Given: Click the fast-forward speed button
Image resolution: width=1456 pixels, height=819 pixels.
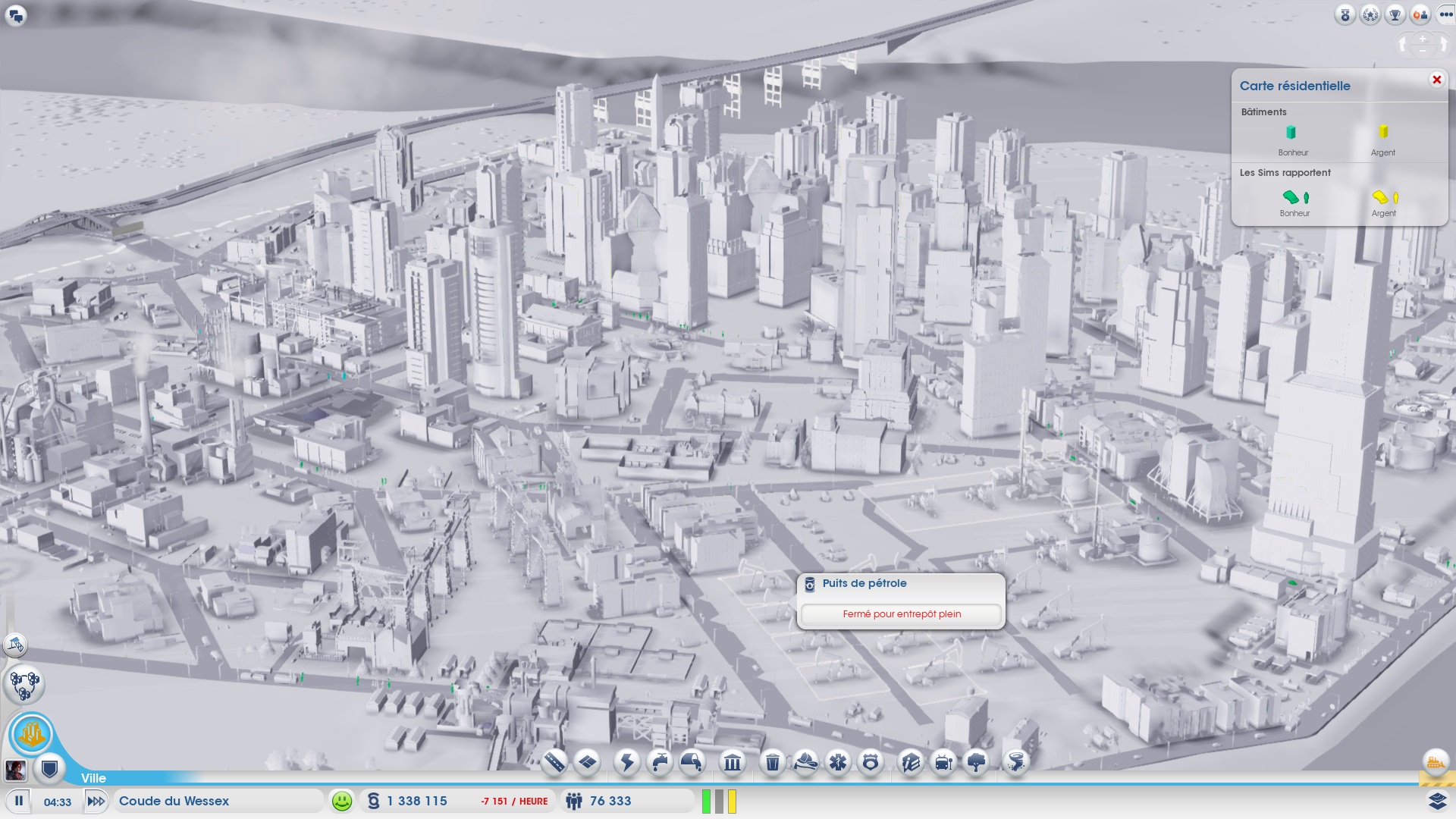Looking at the screenshot, I should point(96,801).
